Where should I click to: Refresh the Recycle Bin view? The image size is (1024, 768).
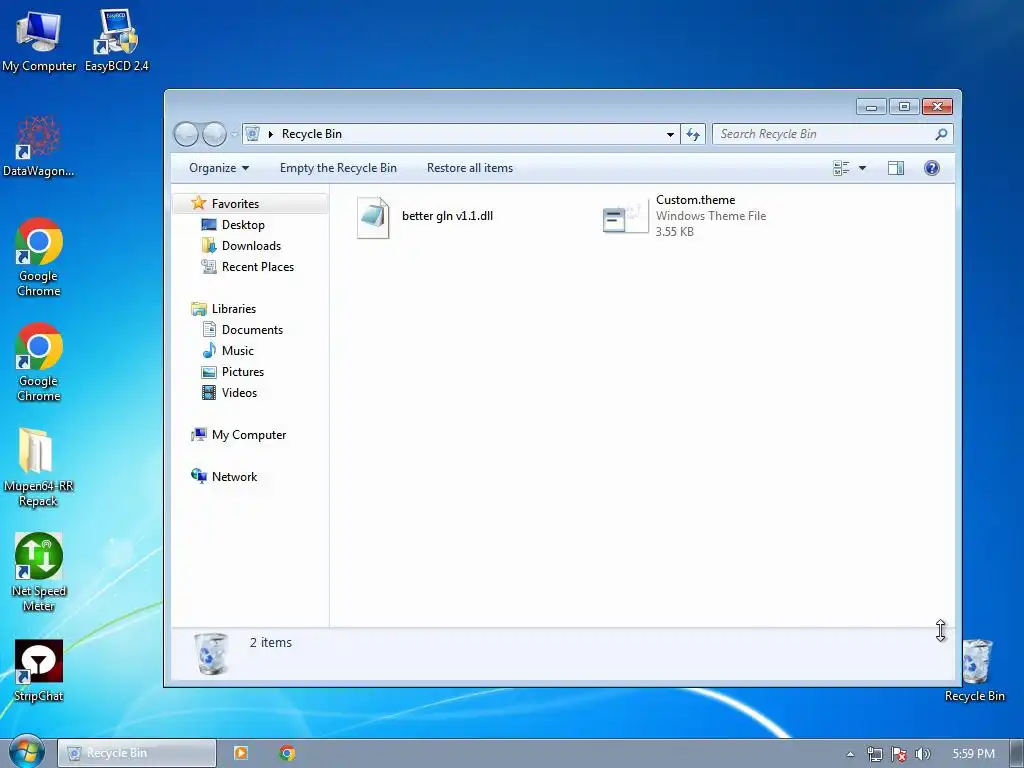693,134
